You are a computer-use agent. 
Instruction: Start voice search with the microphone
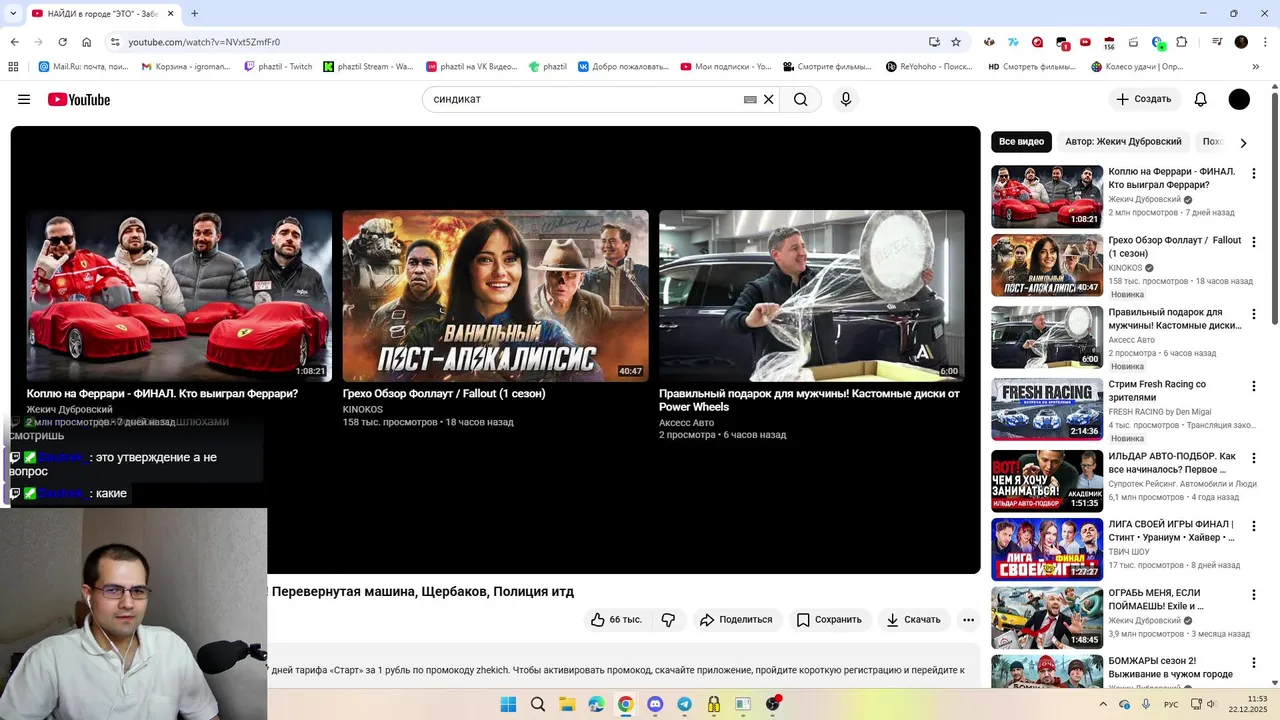pos(846,99)
